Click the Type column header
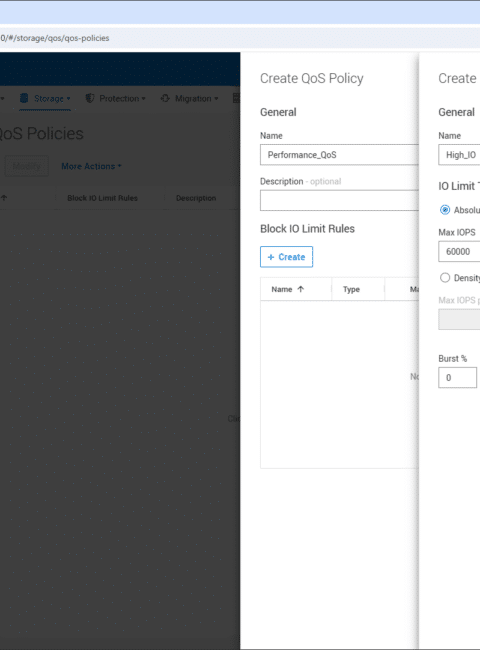This screenshot has width=480, height=650. tap(351, 289)
